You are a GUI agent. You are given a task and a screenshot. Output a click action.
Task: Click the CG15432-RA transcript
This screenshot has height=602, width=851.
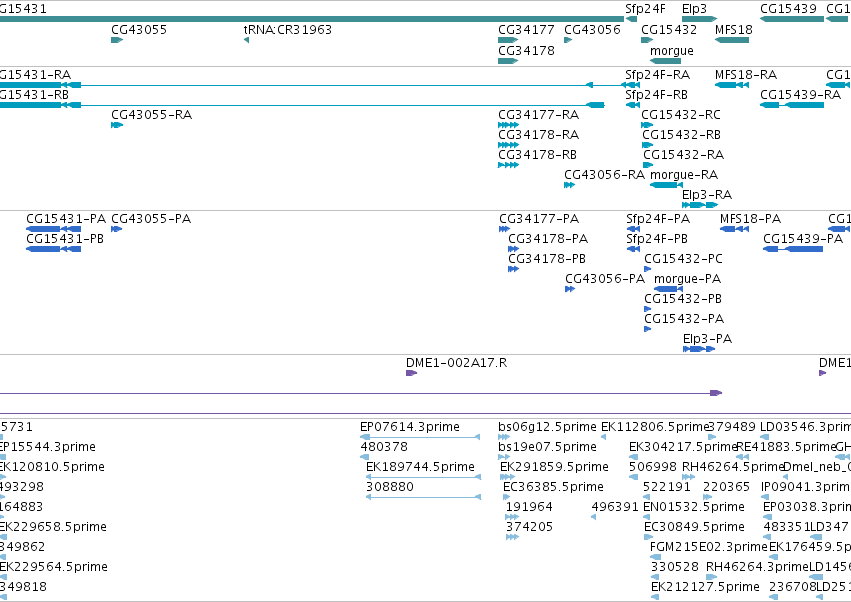click(x=648, y=165)
